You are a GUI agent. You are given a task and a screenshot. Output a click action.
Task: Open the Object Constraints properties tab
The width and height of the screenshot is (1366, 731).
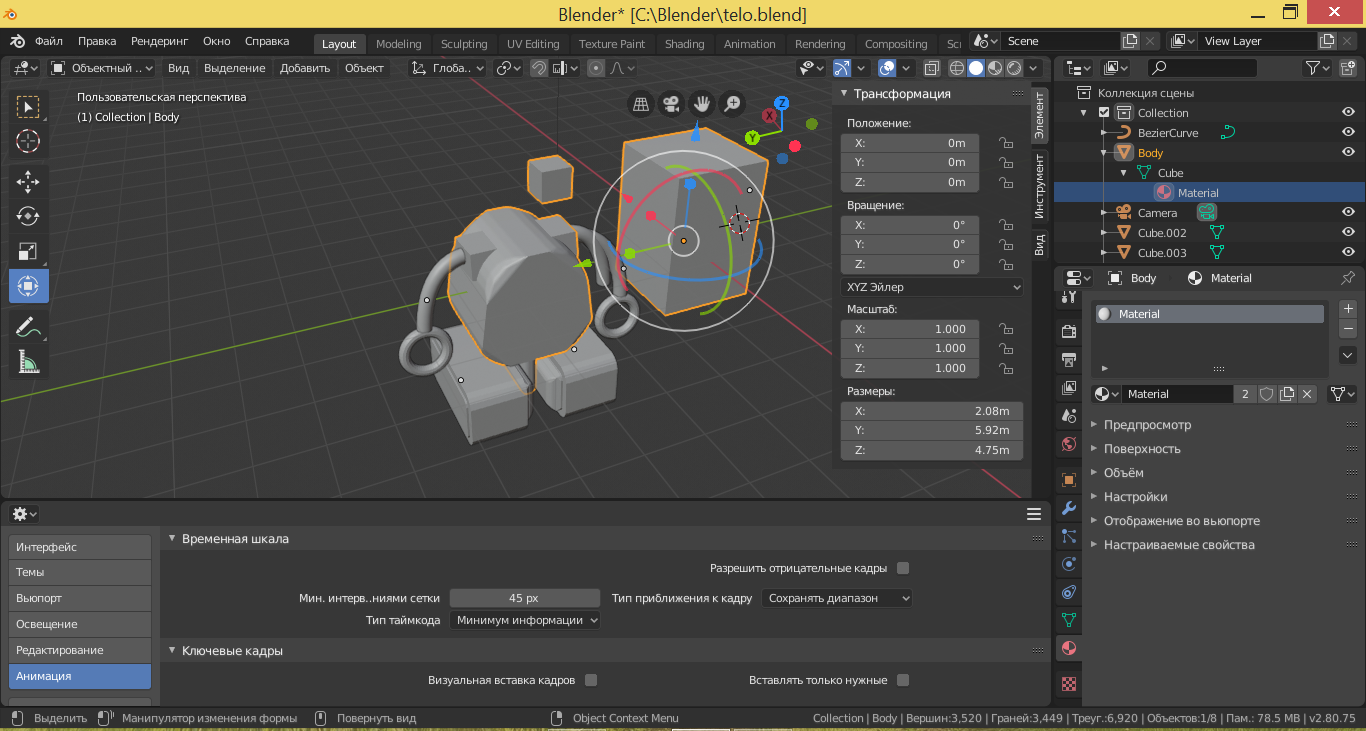[1069, 592]
